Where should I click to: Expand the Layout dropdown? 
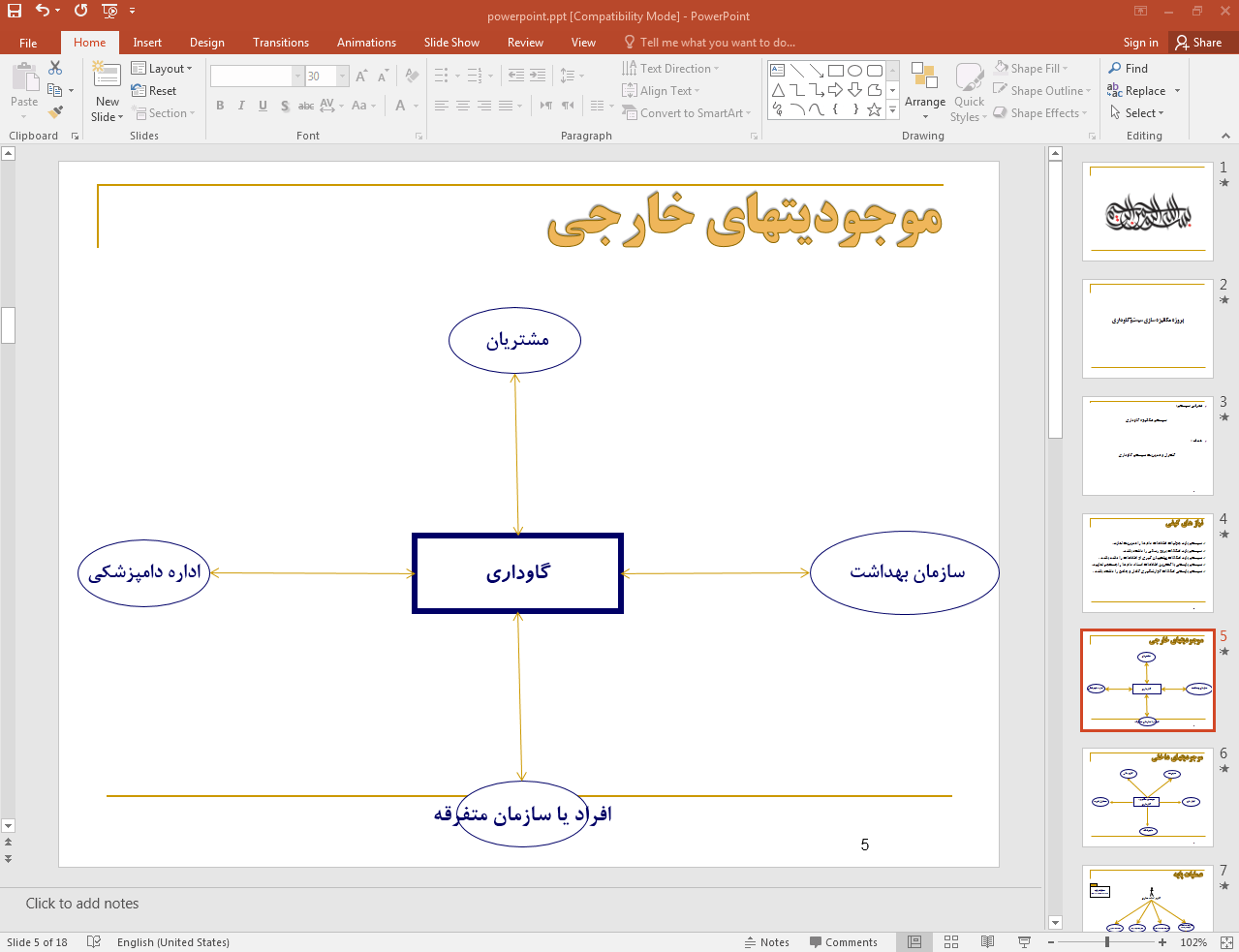point(162,69)
